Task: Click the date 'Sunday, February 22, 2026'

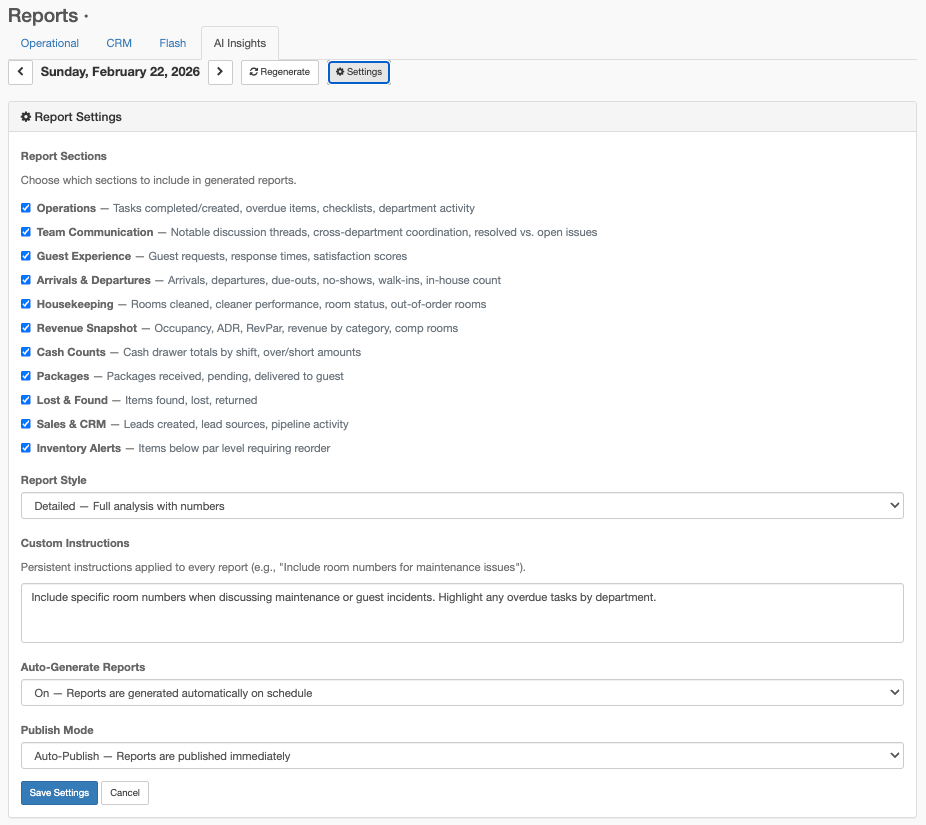Action: [120, 71]
